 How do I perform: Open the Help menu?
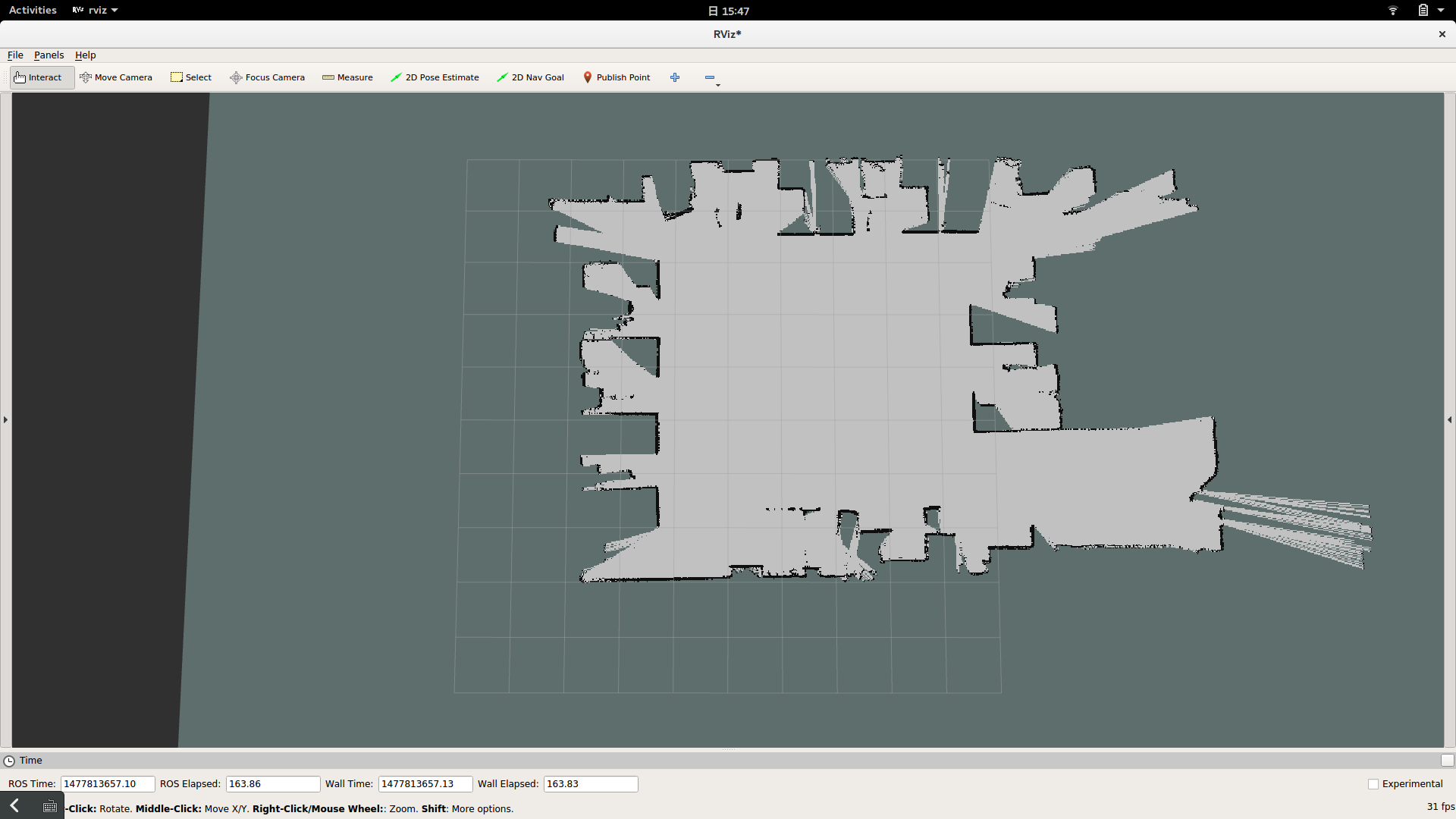[x=85, y=55]
